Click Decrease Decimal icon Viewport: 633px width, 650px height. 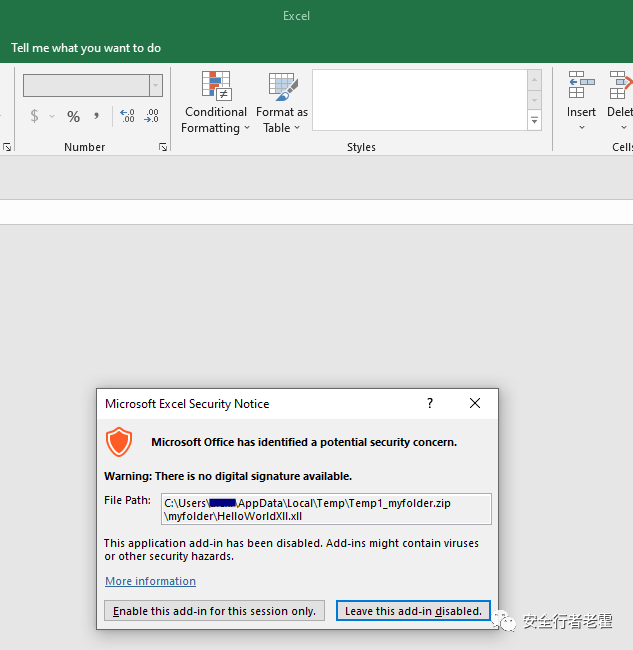(151, 116)
